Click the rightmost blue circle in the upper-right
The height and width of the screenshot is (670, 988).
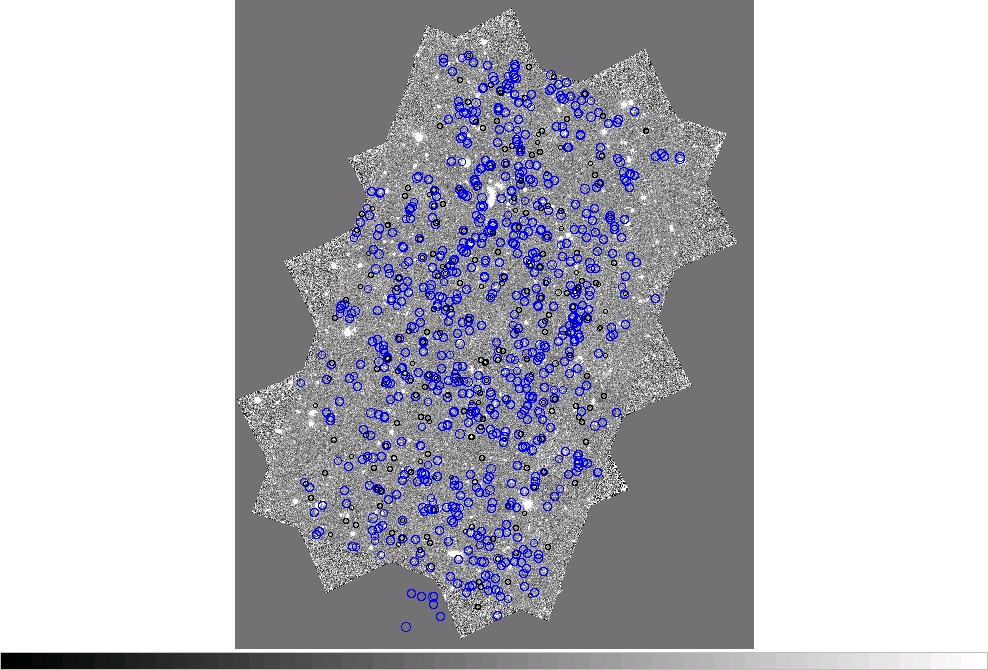pos(680,158)
